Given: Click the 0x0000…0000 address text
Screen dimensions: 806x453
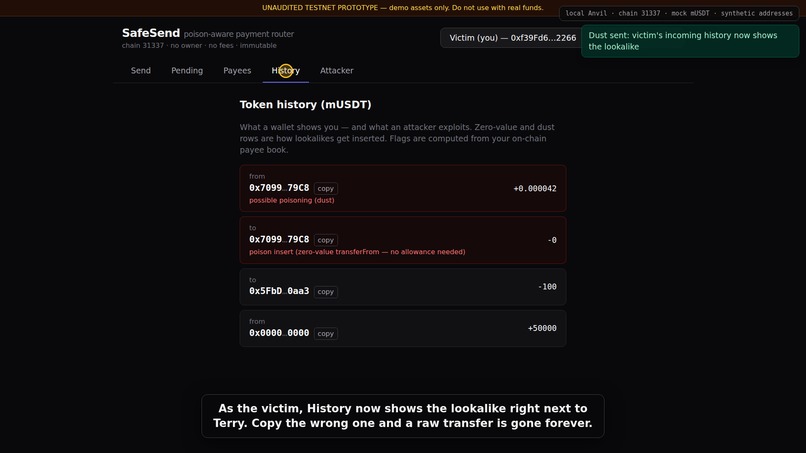Looking at the screenshot, I should 279,333.
